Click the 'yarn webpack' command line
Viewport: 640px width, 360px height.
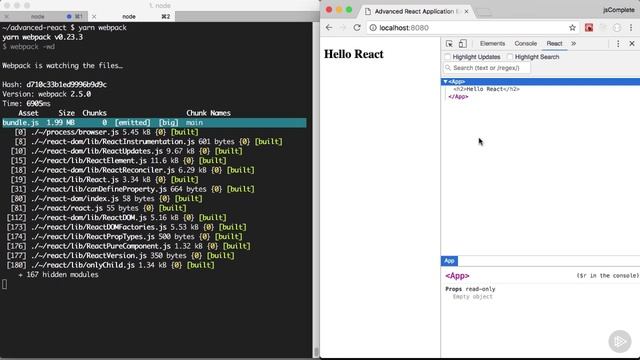coord(64,28)
